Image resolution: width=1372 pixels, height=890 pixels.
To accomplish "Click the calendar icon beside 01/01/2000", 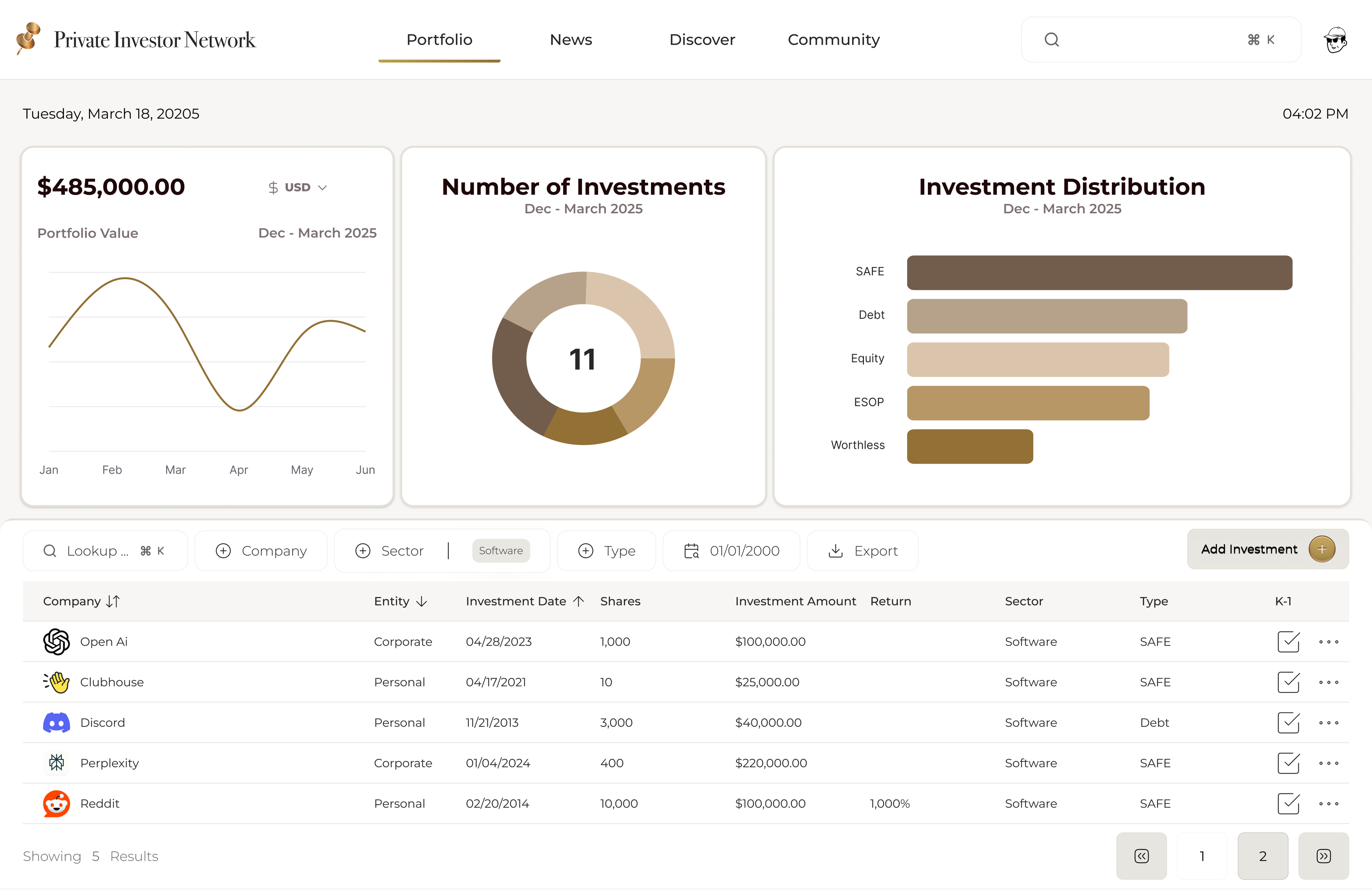I will click(x=691, y=551).
